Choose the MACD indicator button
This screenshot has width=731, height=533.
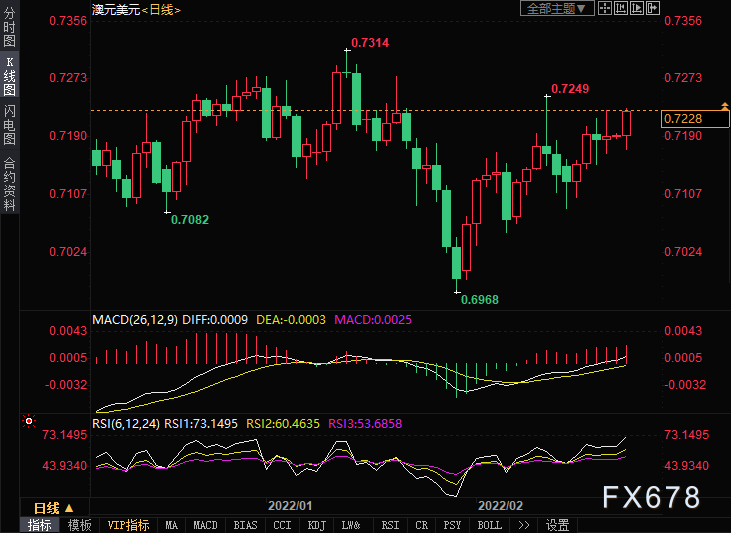(205, 525)
